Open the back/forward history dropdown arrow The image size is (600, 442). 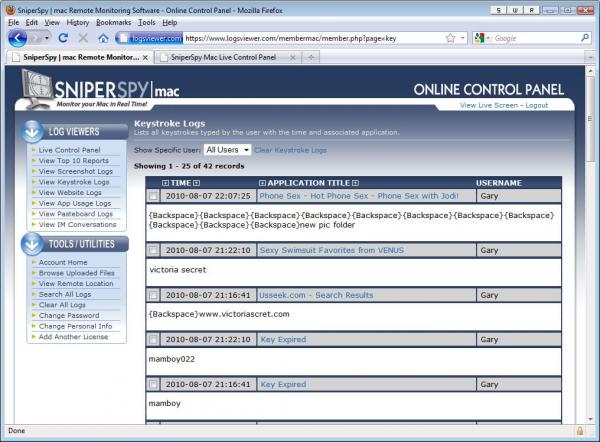tap(47, 38)
